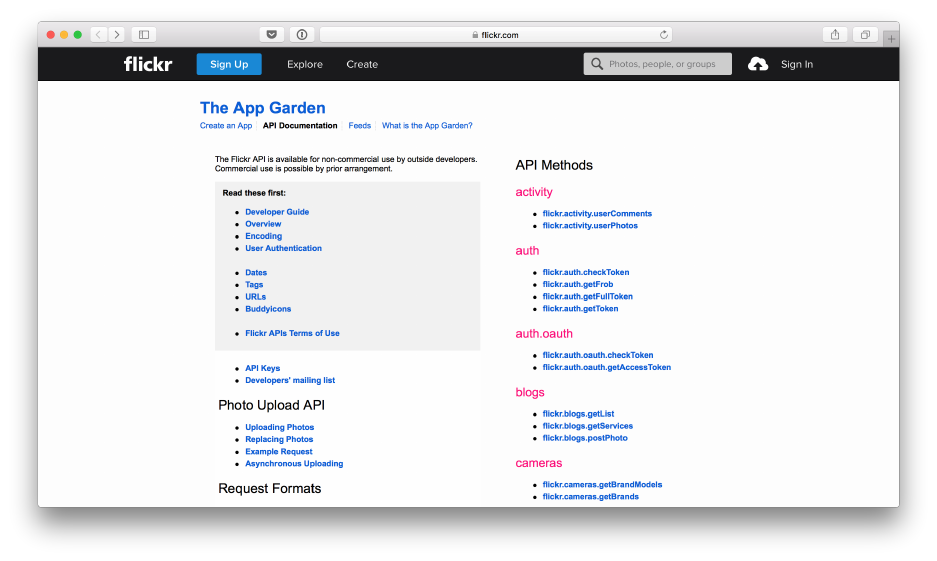Viewport: 937px width, 561px height.
Task: Click the 1Password extension icon
Action: [x=302, y=35]
